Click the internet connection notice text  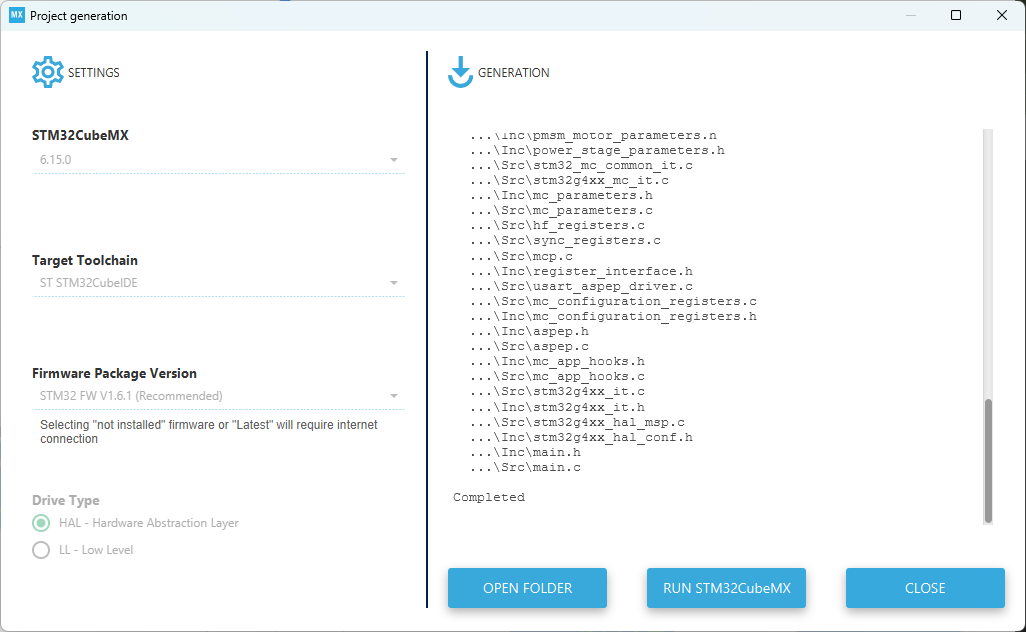click(209, 432)
